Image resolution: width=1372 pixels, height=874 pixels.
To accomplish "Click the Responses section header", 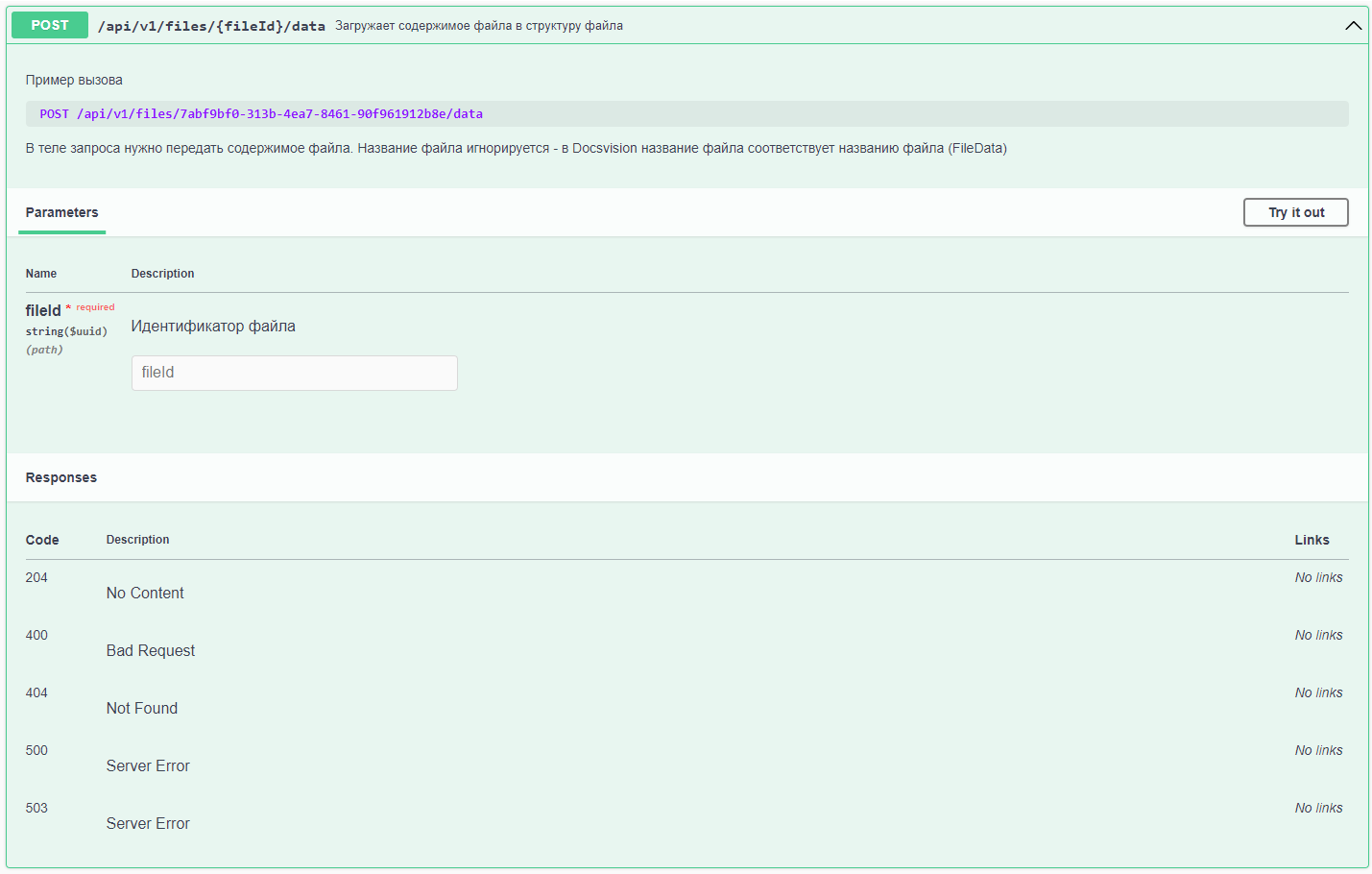I will 60,477.
